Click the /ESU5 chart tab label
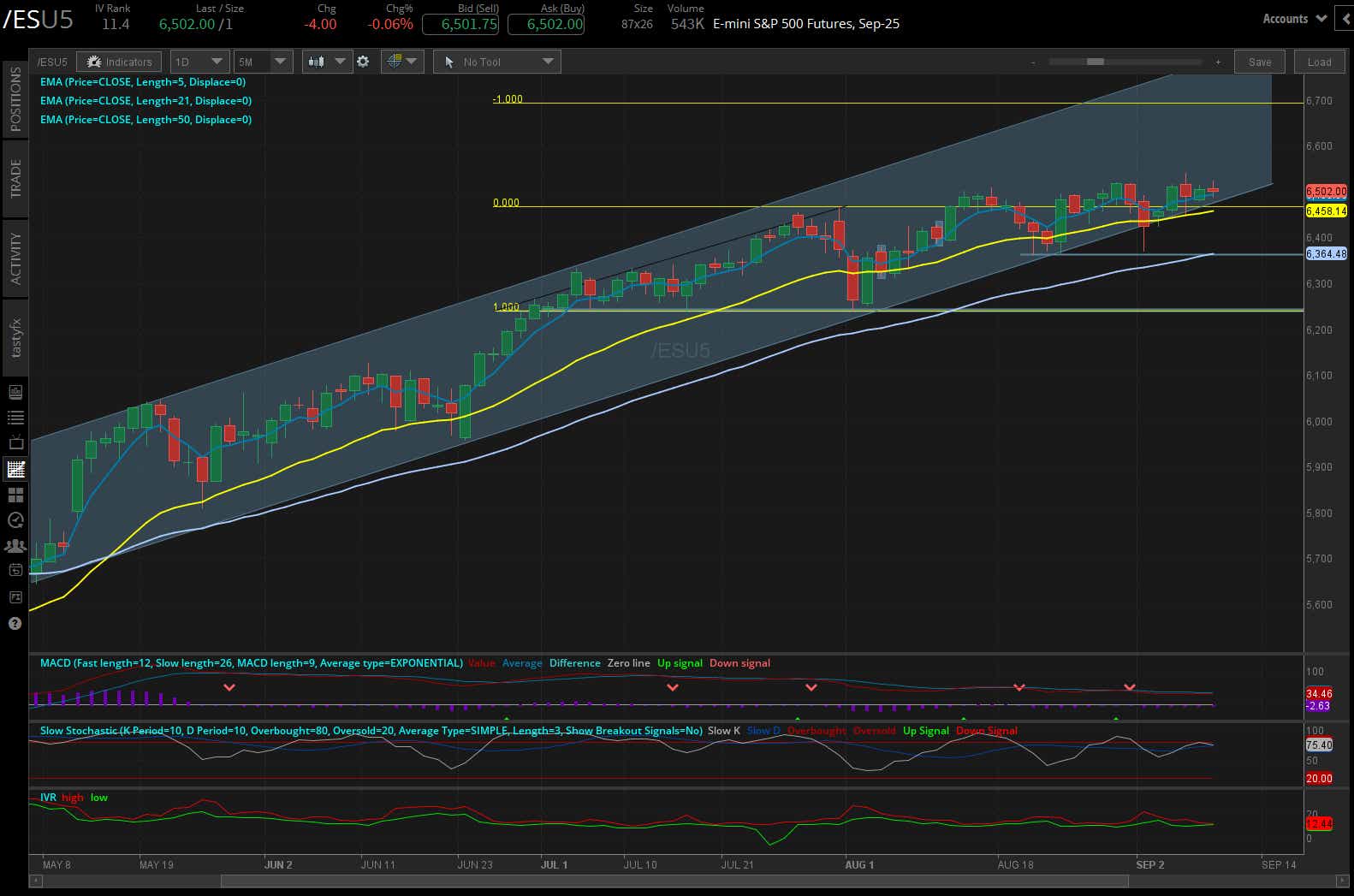1354x896 pixels. (52, 62)
